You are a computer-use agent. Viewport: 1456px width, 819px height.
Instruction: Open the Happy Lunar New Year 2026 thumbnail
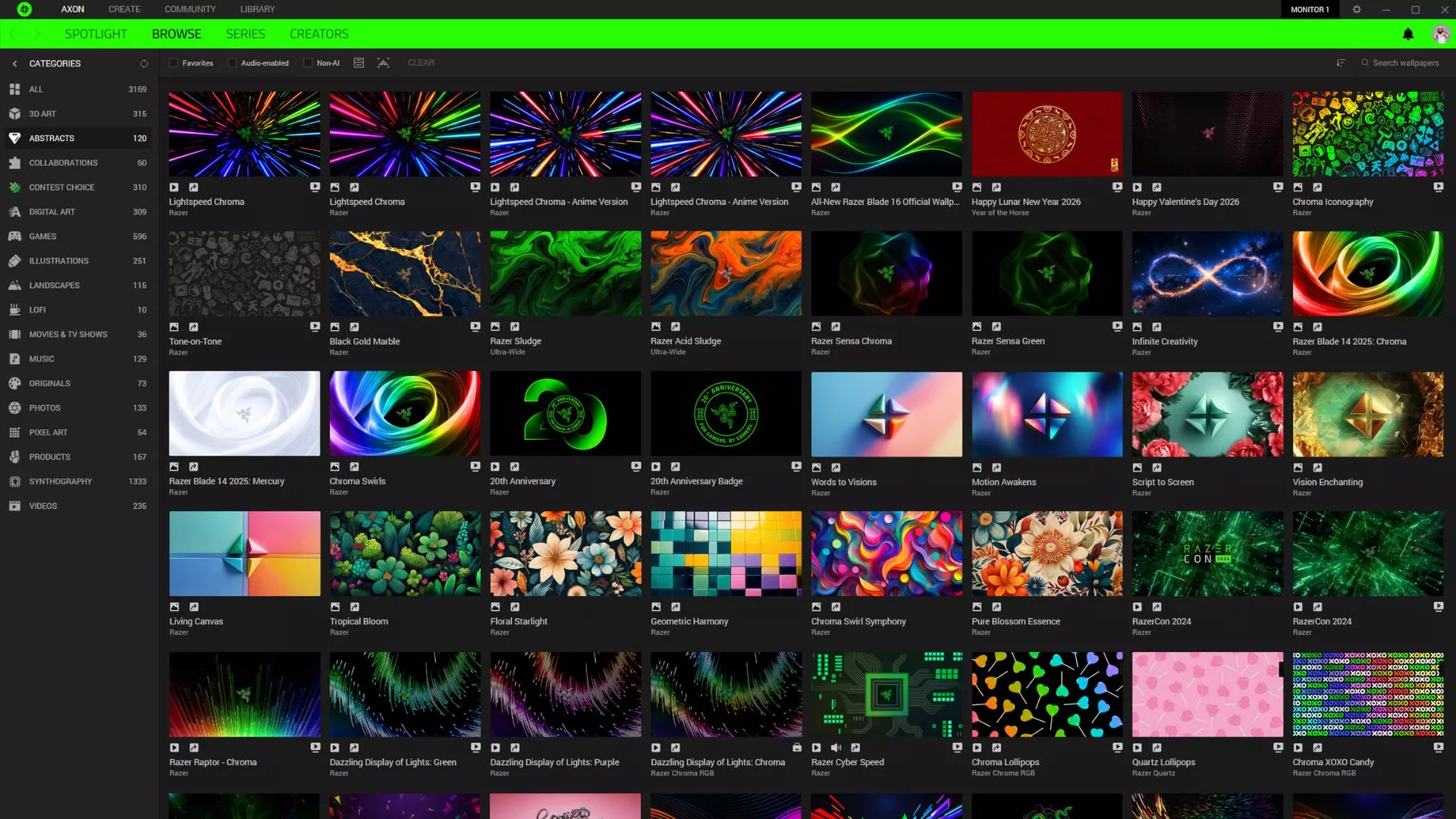1046,134
